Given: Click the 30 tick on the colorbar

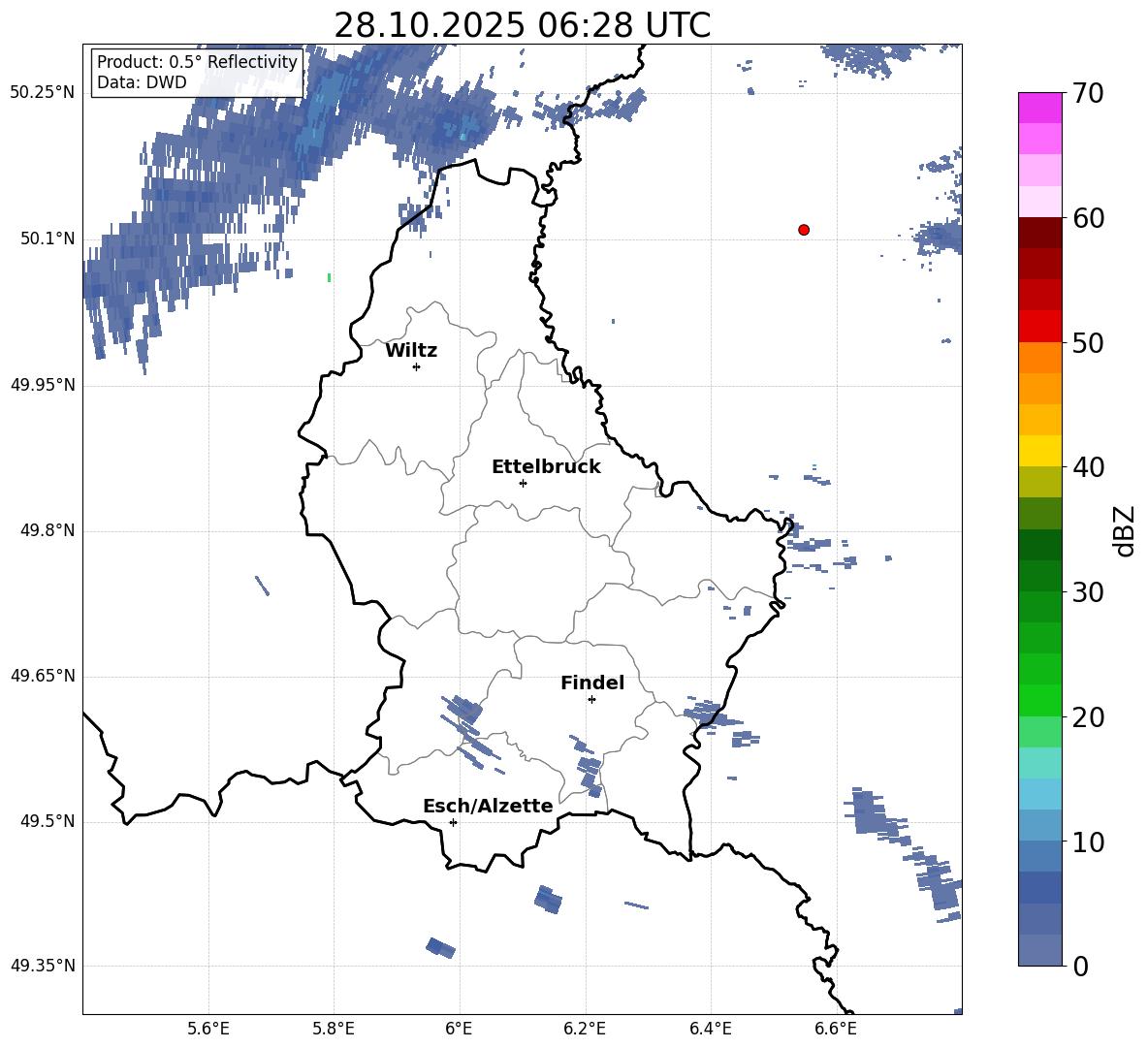Looking at the screenshot, I should 1089,592.
